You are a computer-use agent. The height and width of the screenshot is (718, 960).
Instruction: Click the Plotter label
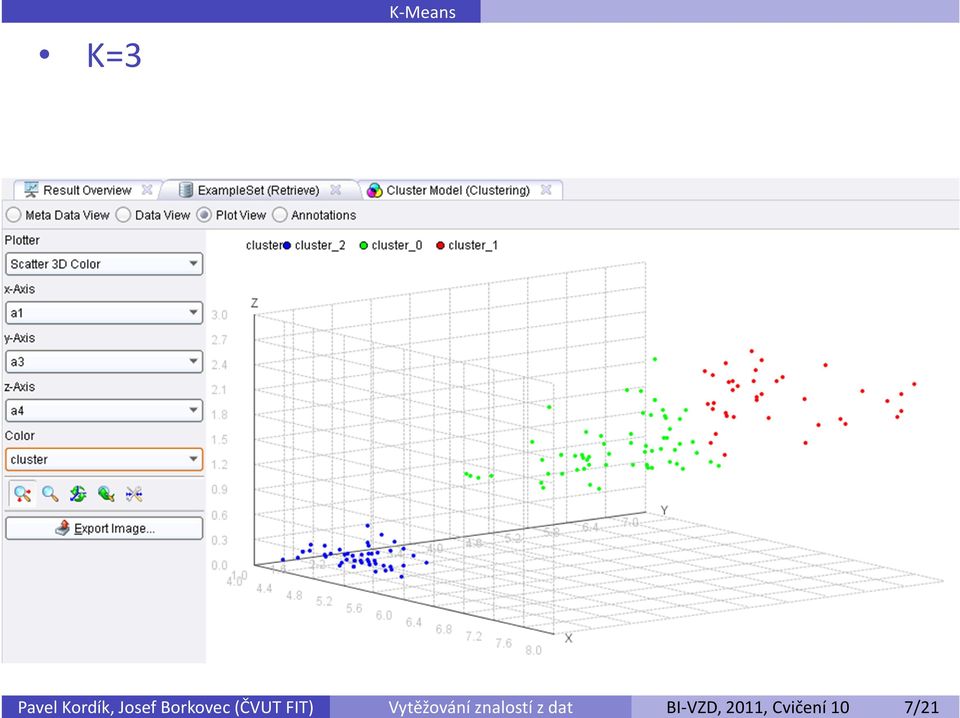click(x=22, y=240)
